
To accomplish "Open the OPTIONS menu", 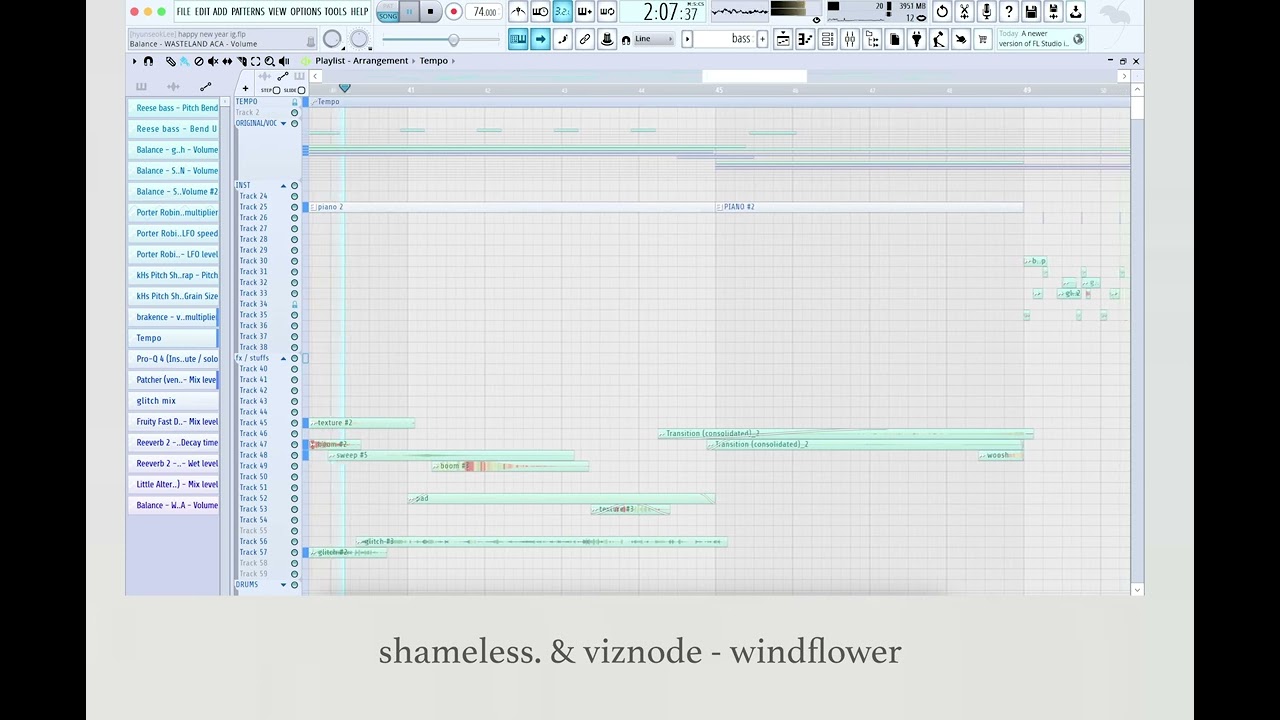I will (306, 12).
